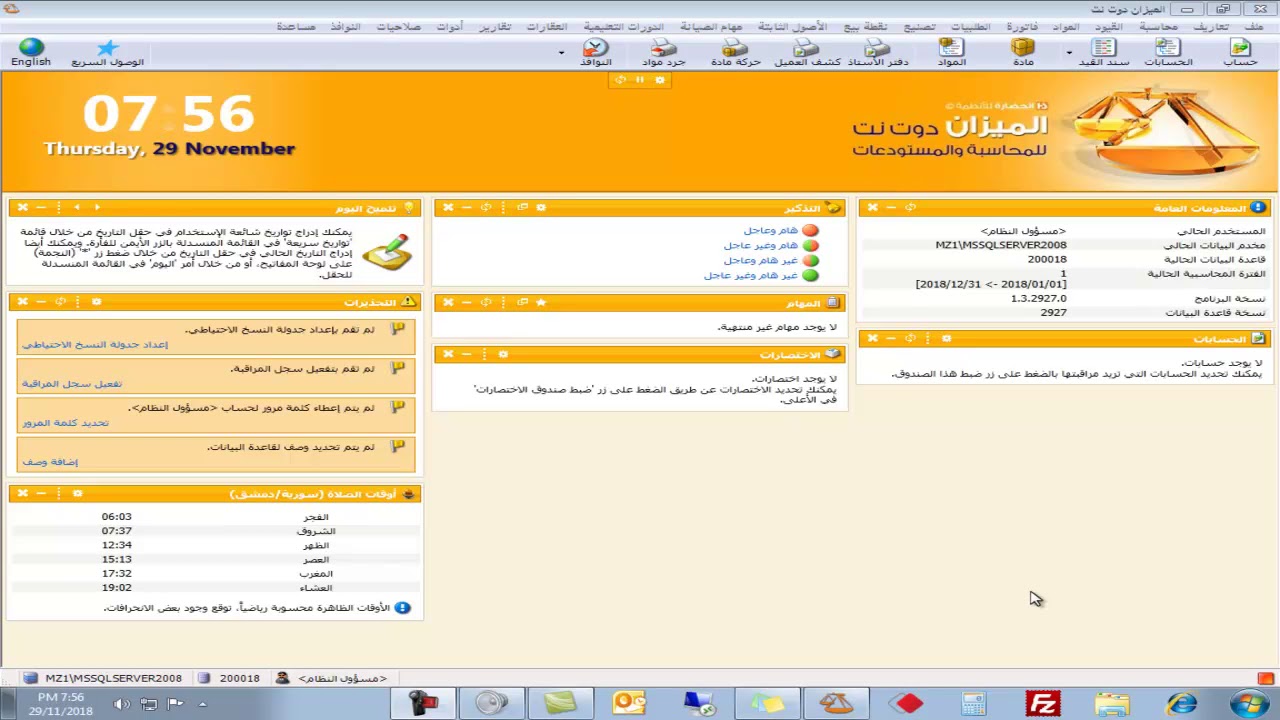Screen dimensions: 1280x720
Task: Click the إعداد جدولة النسخ الاحتياطي link
Action: click(x=95, y=344)
